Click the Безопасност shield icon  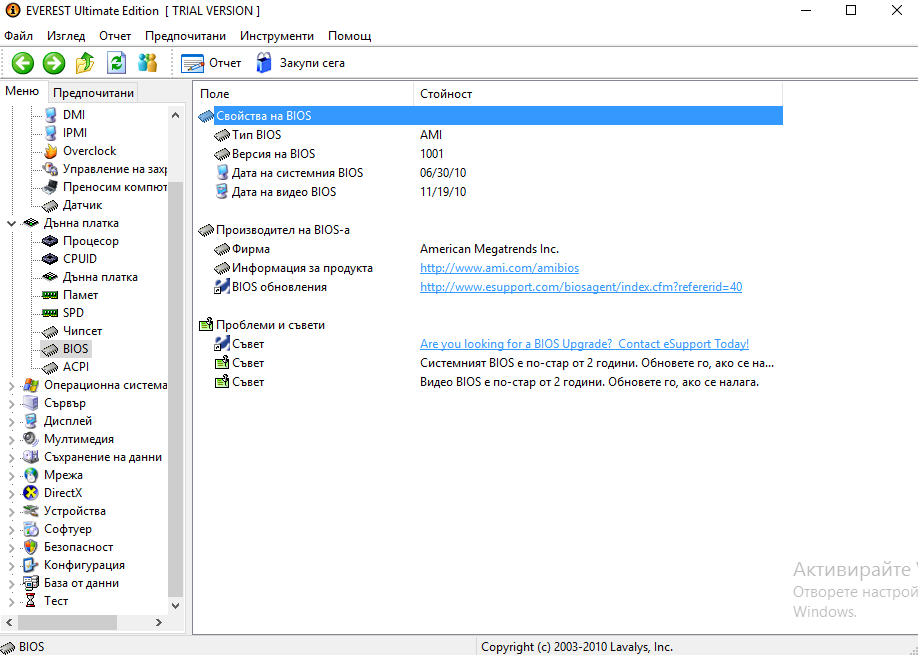point(30,547)
